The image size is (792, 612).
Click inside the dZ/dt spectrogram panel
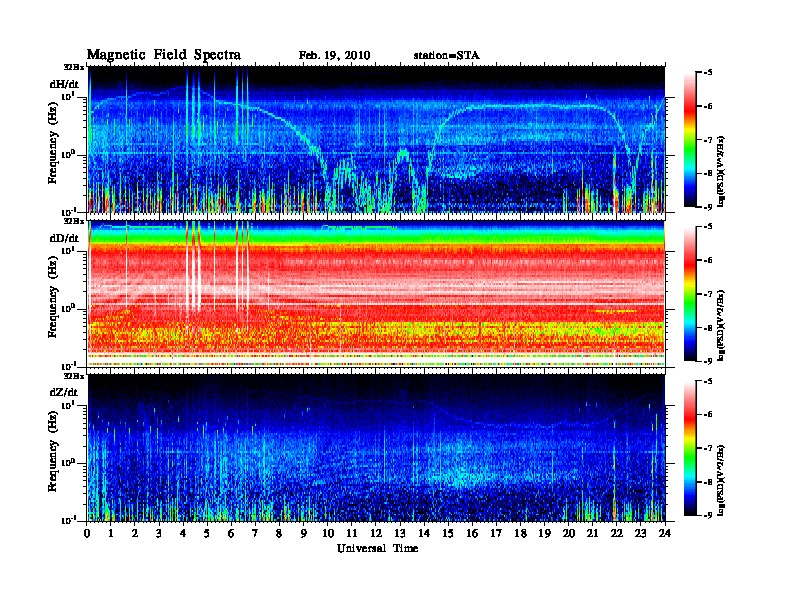pyautogui.click(x=376, y=447)
